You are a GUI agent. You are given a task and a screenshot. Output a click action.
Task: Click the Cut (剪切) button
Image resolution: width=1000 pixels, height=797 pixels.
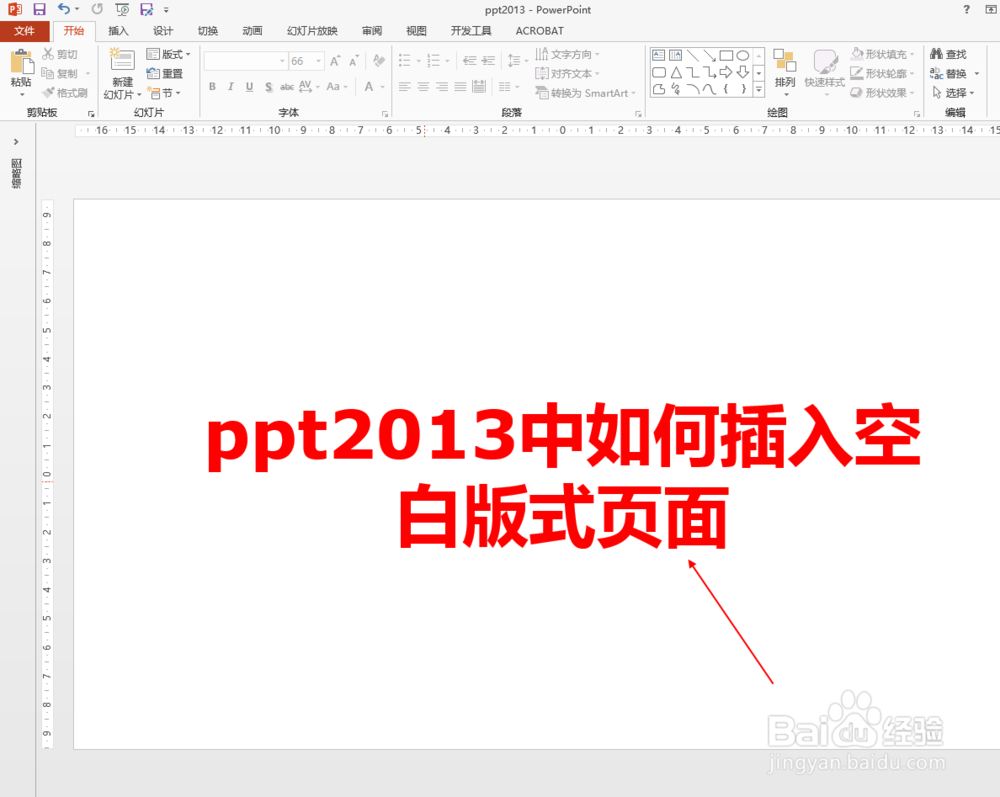pyautogui.click(x=60, y=54)
